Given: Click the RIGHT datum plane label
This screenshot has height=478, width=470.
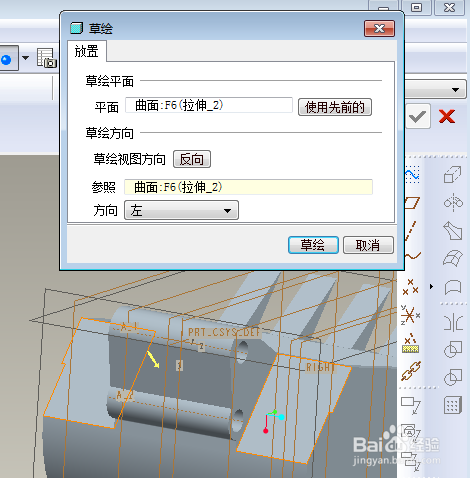Looking at the screenshot, I should coord(320,367).
